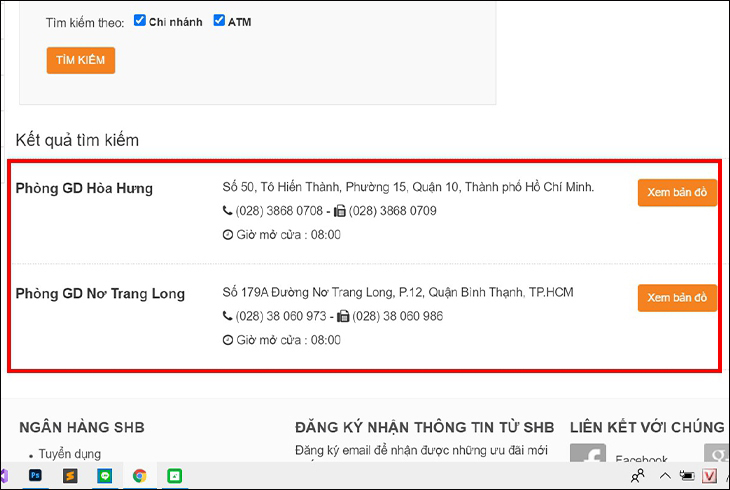Open Photoshop from the taskbar

(x=35, y=476)
